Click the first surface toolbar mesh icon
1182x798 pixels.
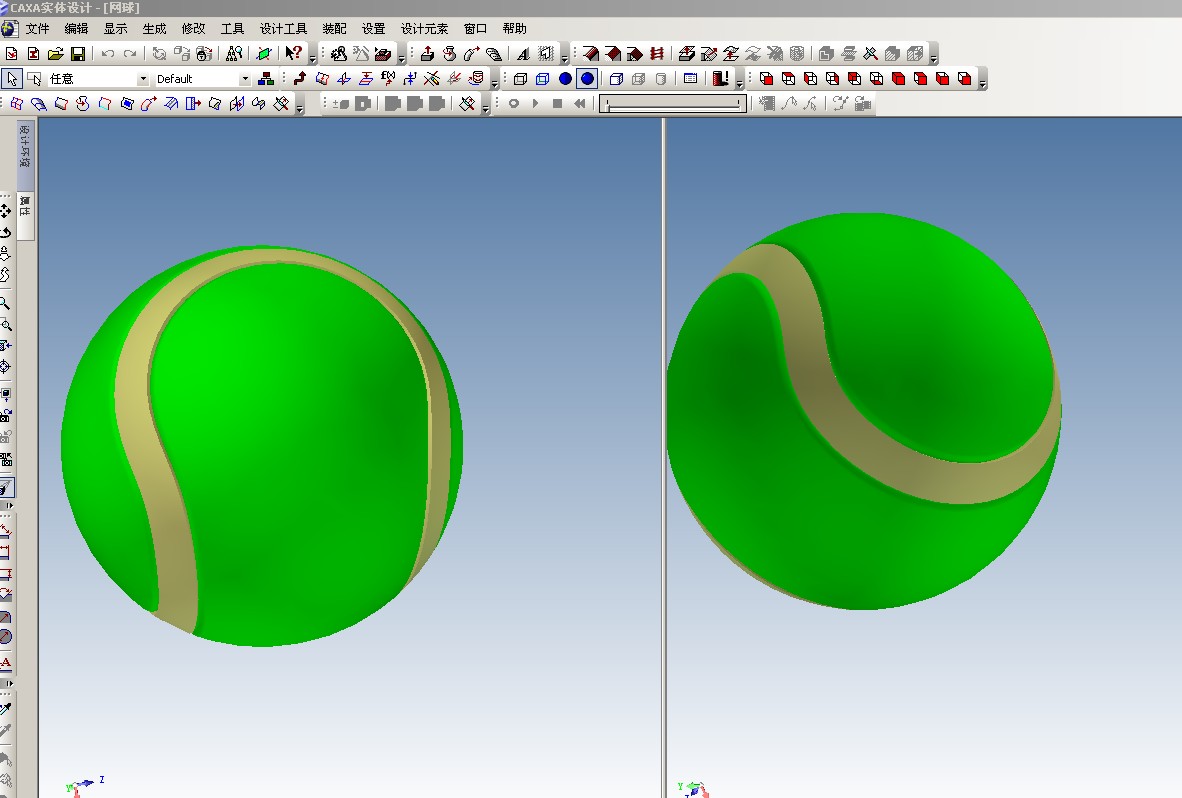16,103
